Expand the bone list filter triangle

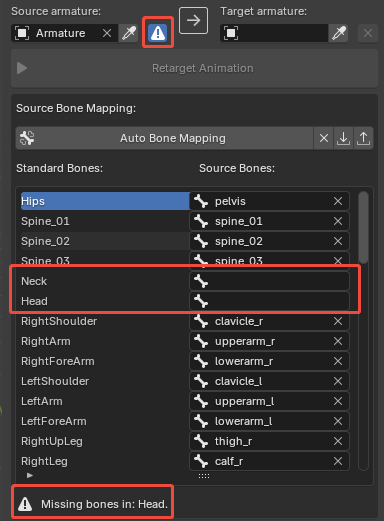30,475
